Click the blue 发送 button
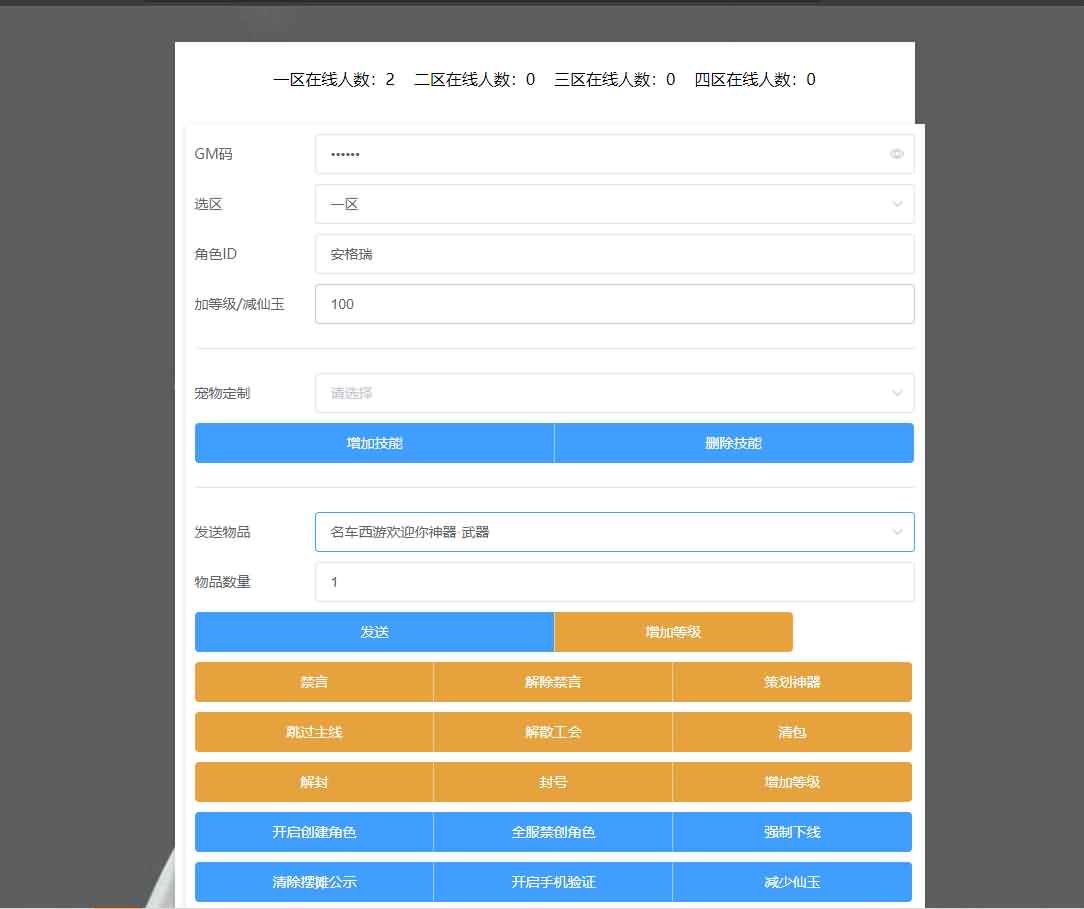1084x909 pixels. [x=374, y=632]
